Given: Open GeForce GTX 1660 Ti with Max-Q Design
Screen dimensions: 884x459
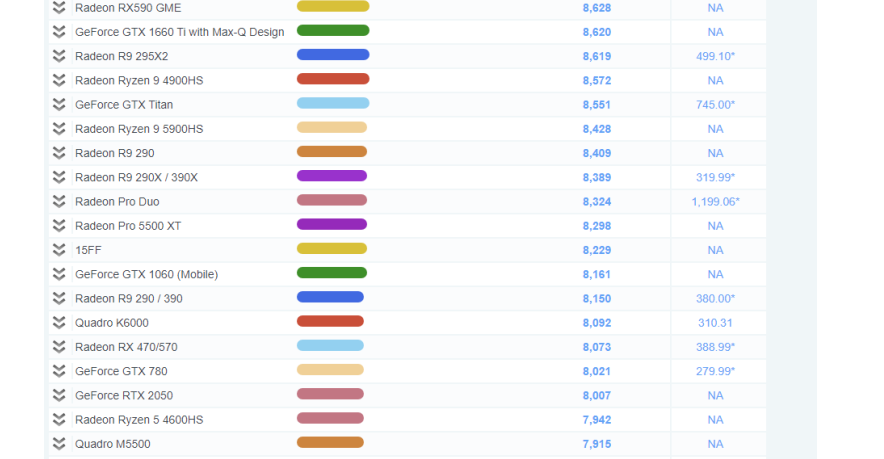Looking at the screenshot, I should pyautogui.click(x=179, y=32).
